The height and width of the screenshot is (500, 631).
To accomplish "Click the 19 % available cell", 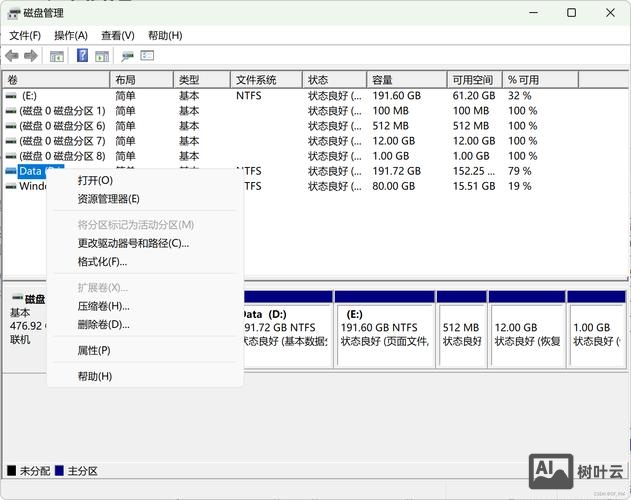I will [x=520, y=186].
